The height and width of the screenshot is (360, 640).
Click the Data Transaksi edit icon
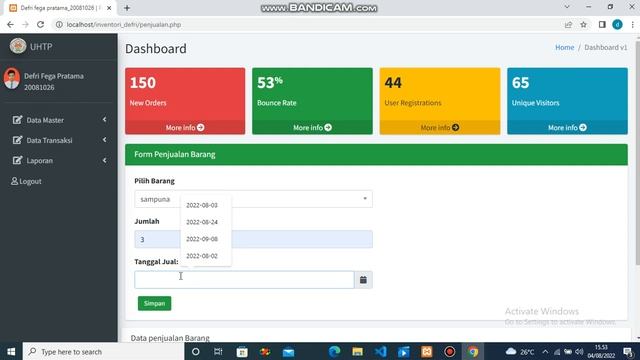17,140
